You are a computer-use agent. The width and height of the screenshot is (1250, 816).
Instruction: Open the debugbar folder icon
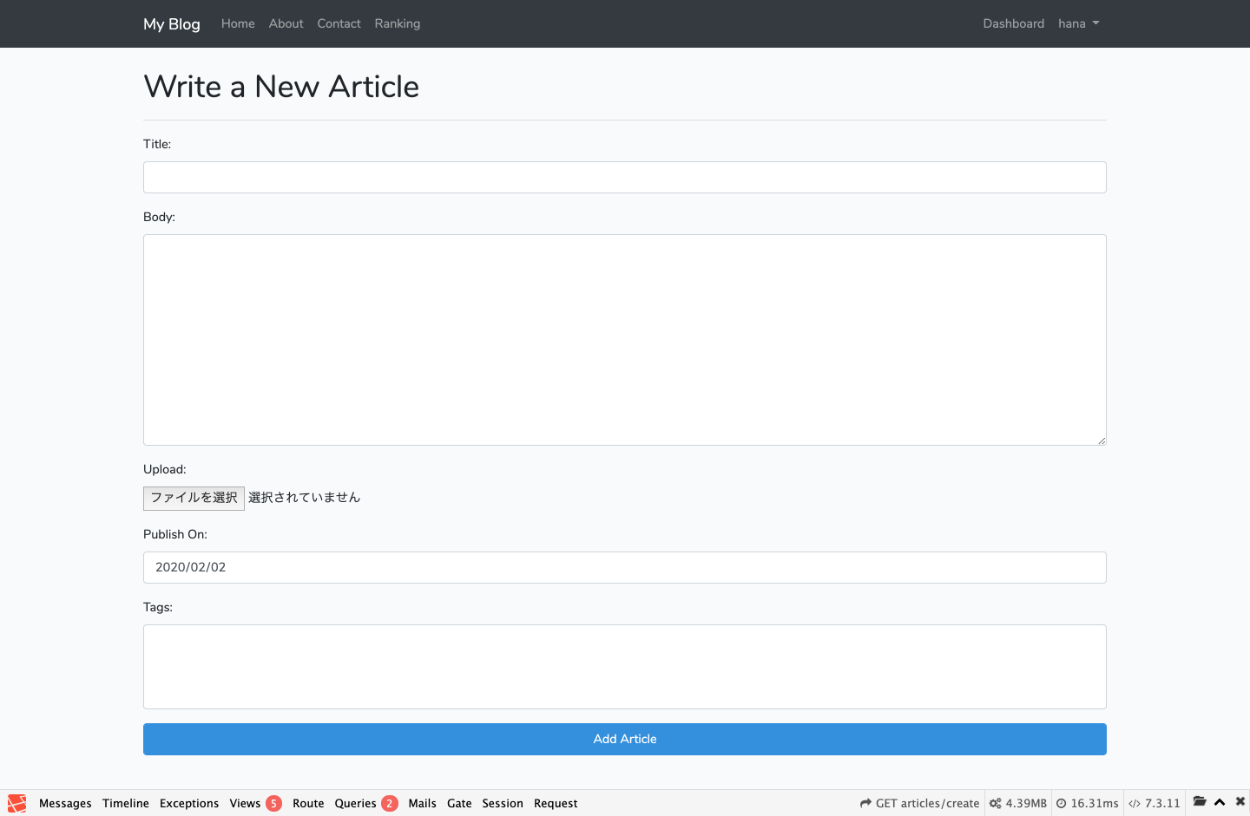point(1200,802)
